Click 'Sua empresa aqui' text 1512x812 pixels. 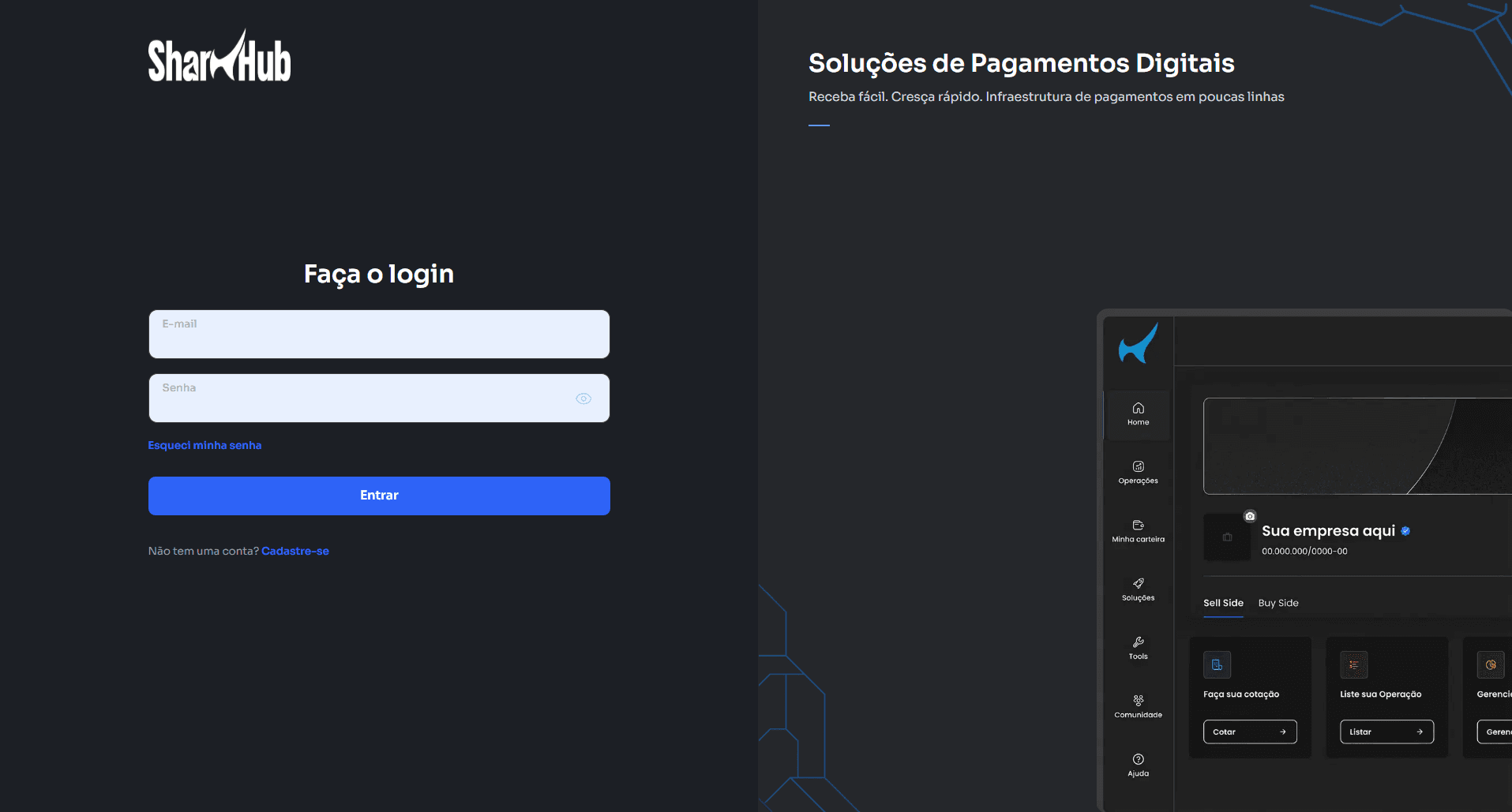pyautogui.click(x=1328, y=531)
